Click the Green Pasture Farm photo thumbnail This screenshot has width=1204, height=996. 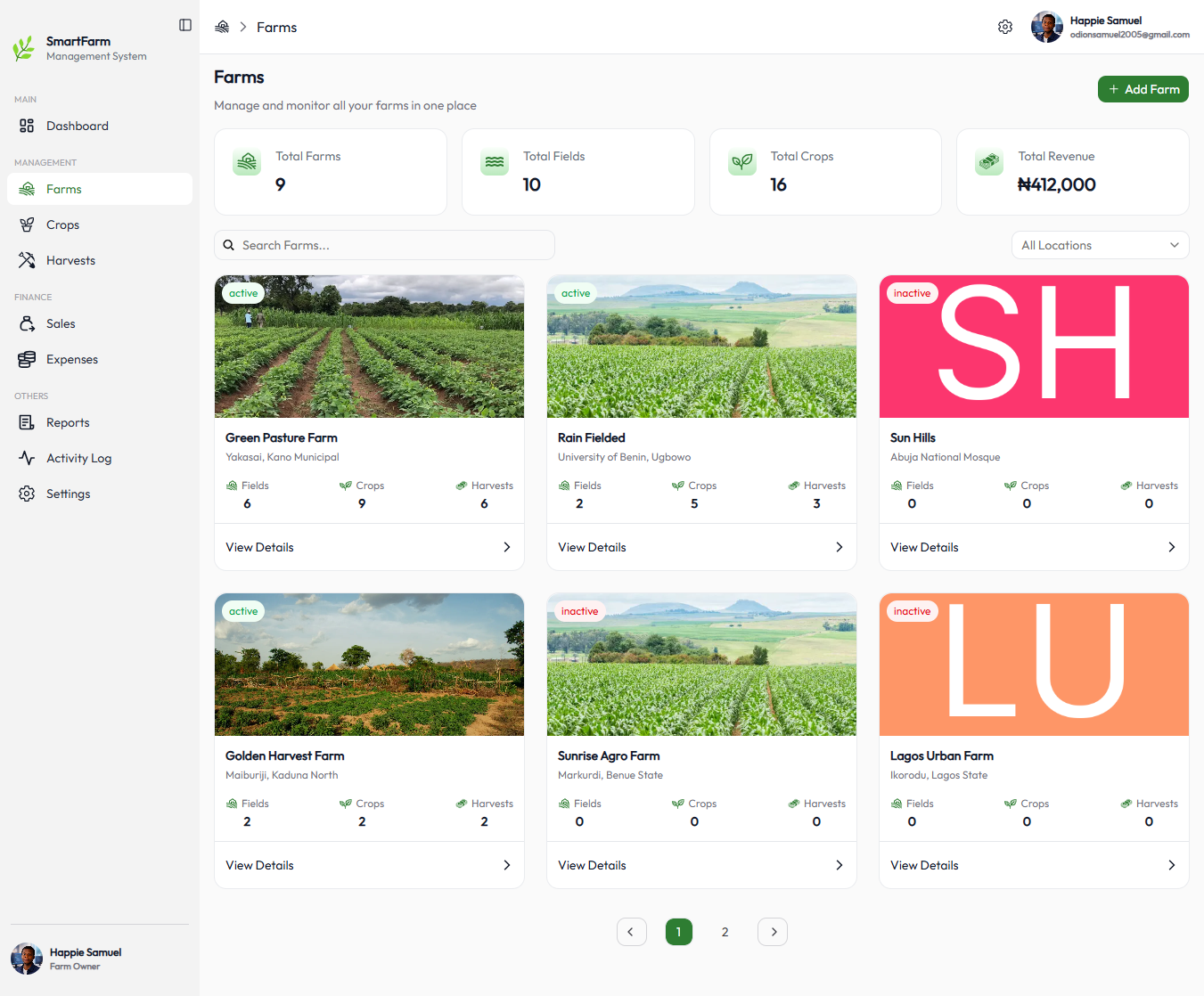(x=369, y=347)
